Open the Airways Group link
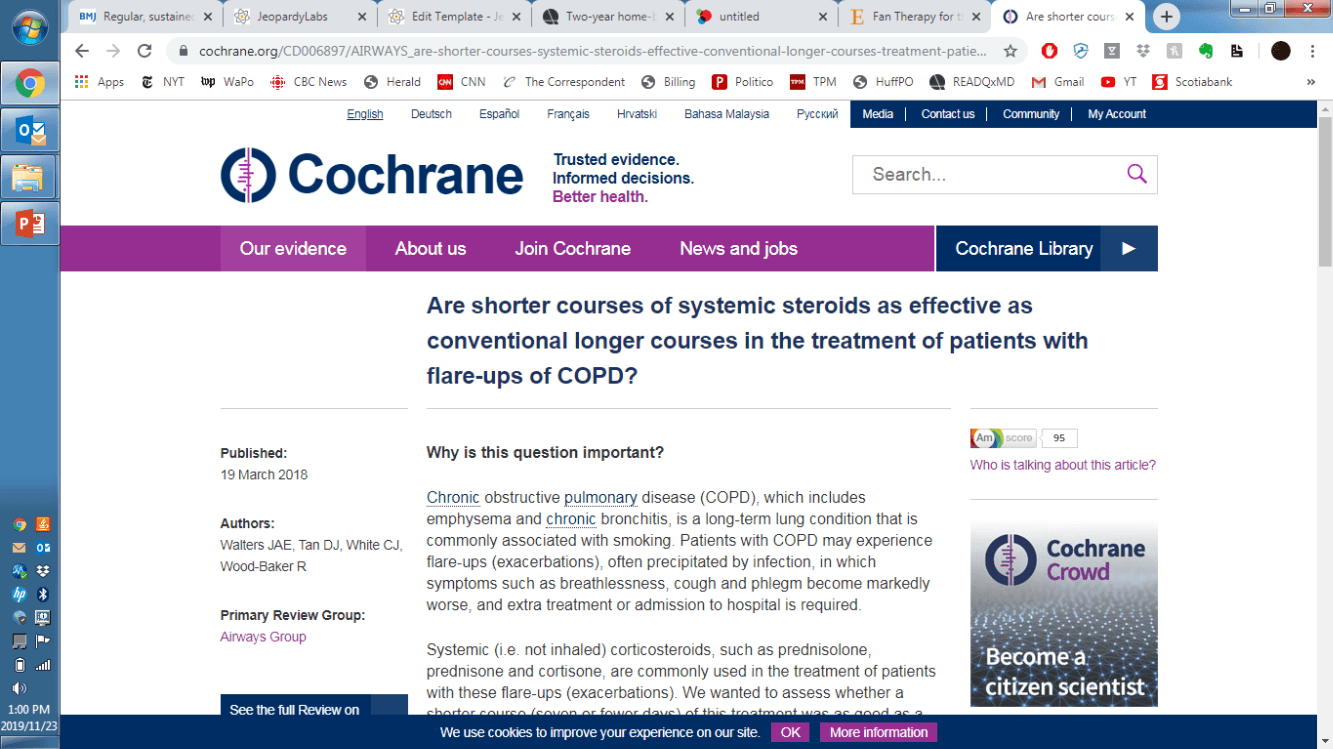This screenshot has height=749, width=1333. click(263, 637)
